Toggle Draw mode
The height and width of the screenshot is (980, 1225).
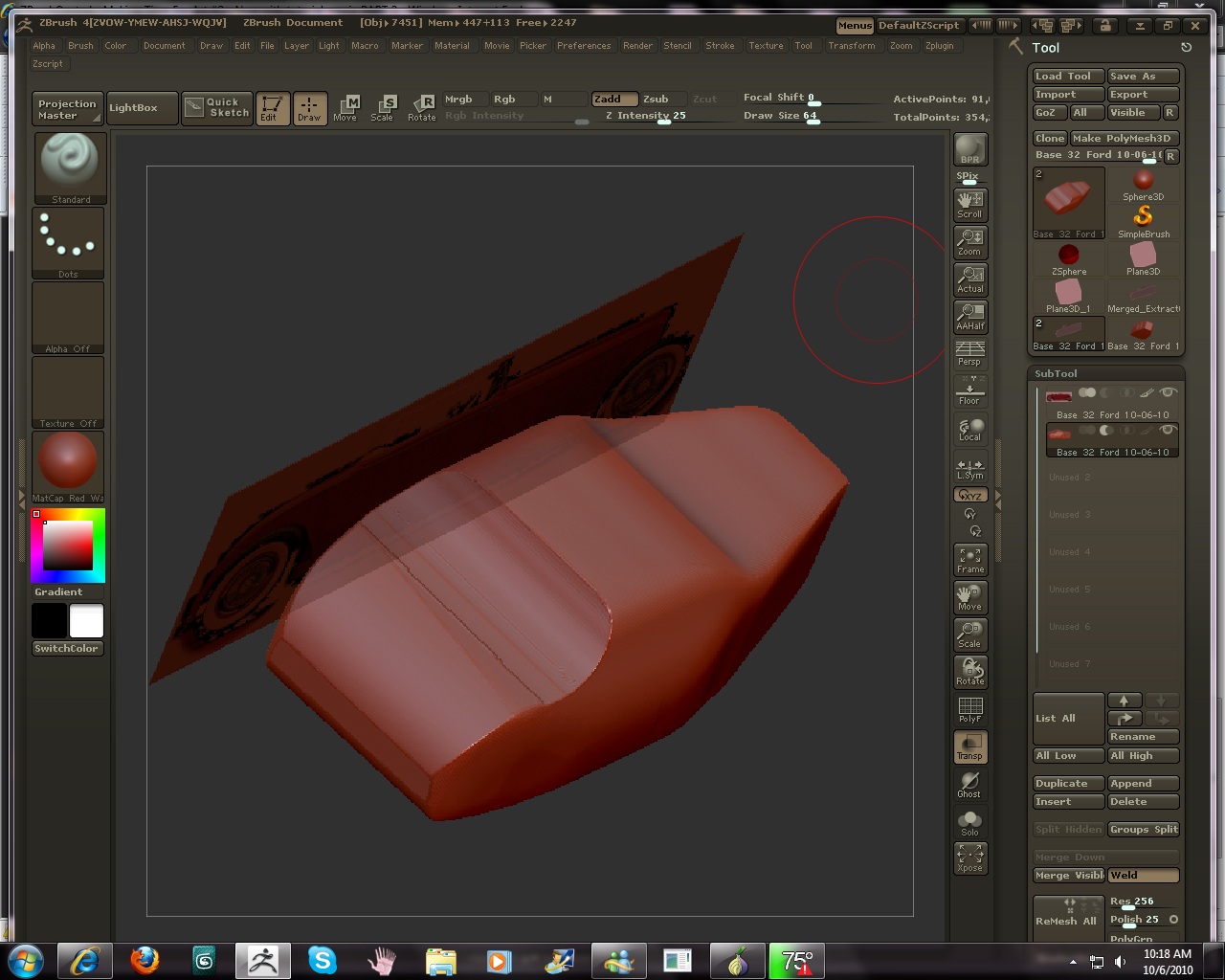[x=309, y=108]
